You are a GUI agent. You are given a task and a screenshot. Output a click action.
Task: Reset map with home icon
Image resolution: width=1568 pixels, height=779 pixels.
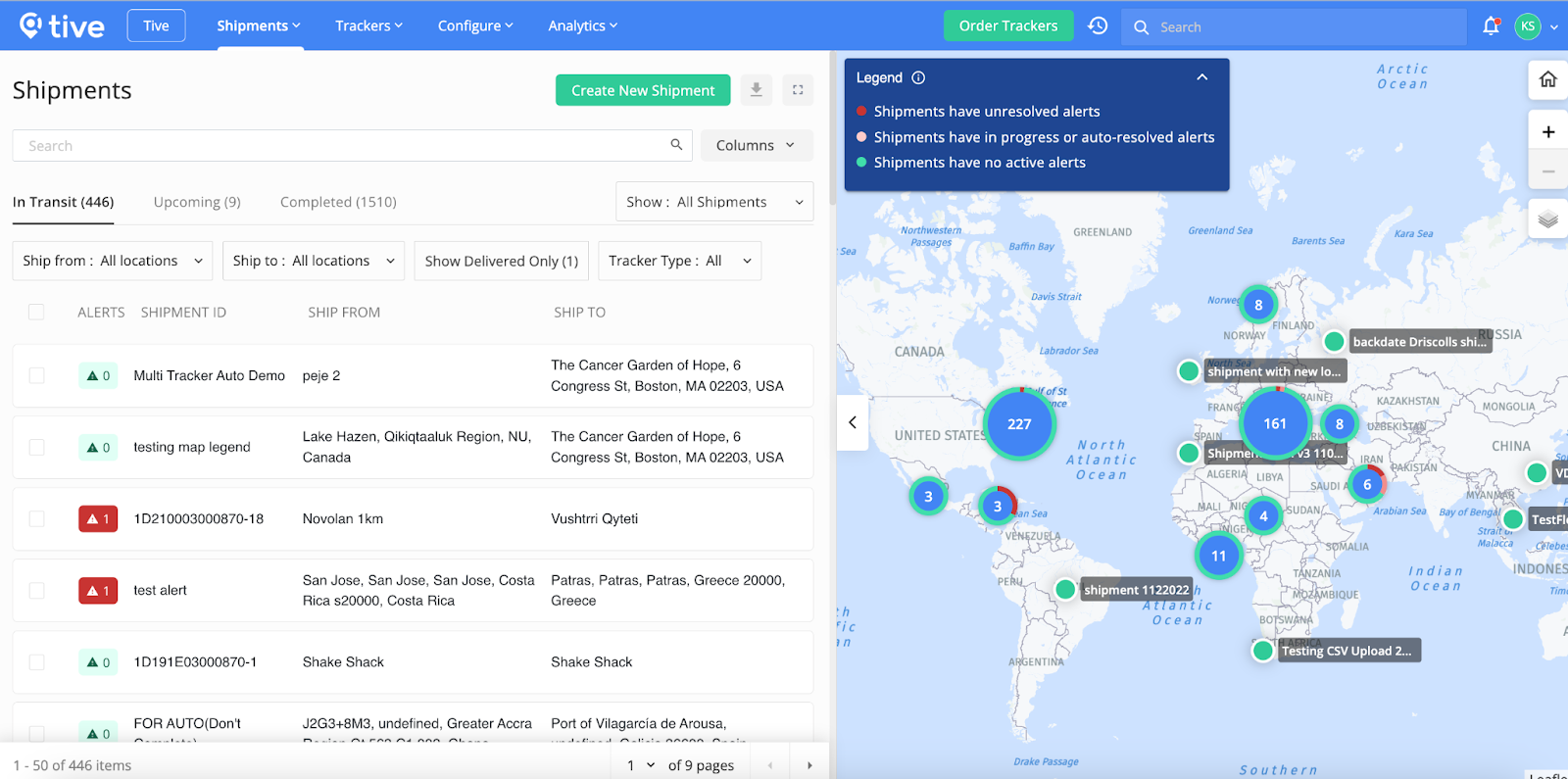point(1548,79)
